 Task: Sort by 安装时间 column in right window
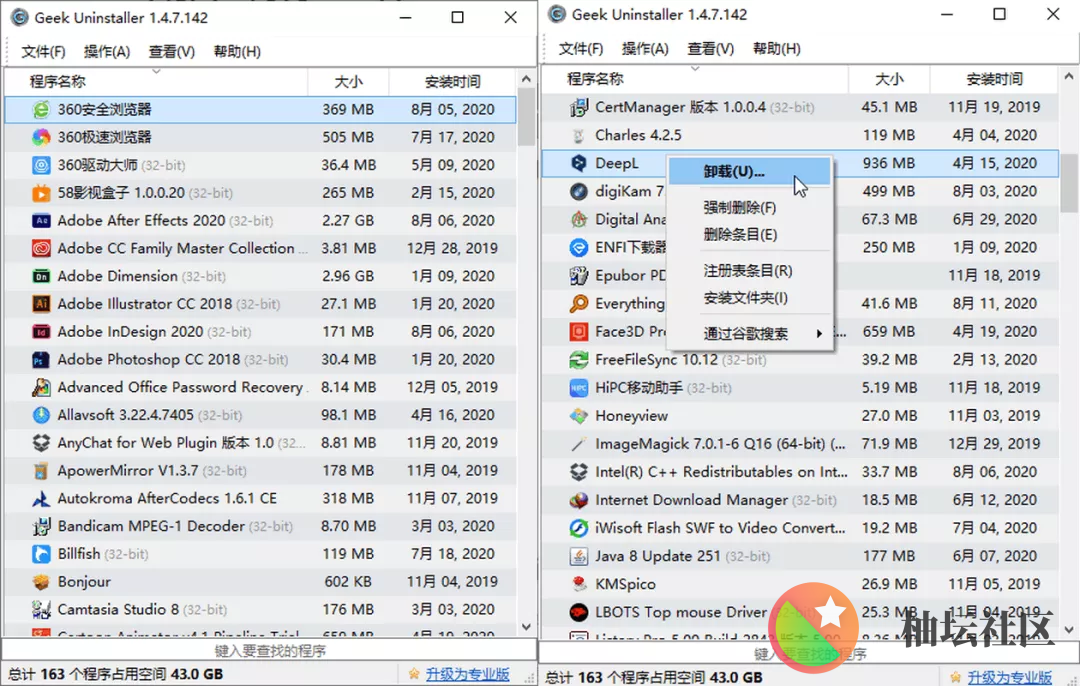(994, 79)
